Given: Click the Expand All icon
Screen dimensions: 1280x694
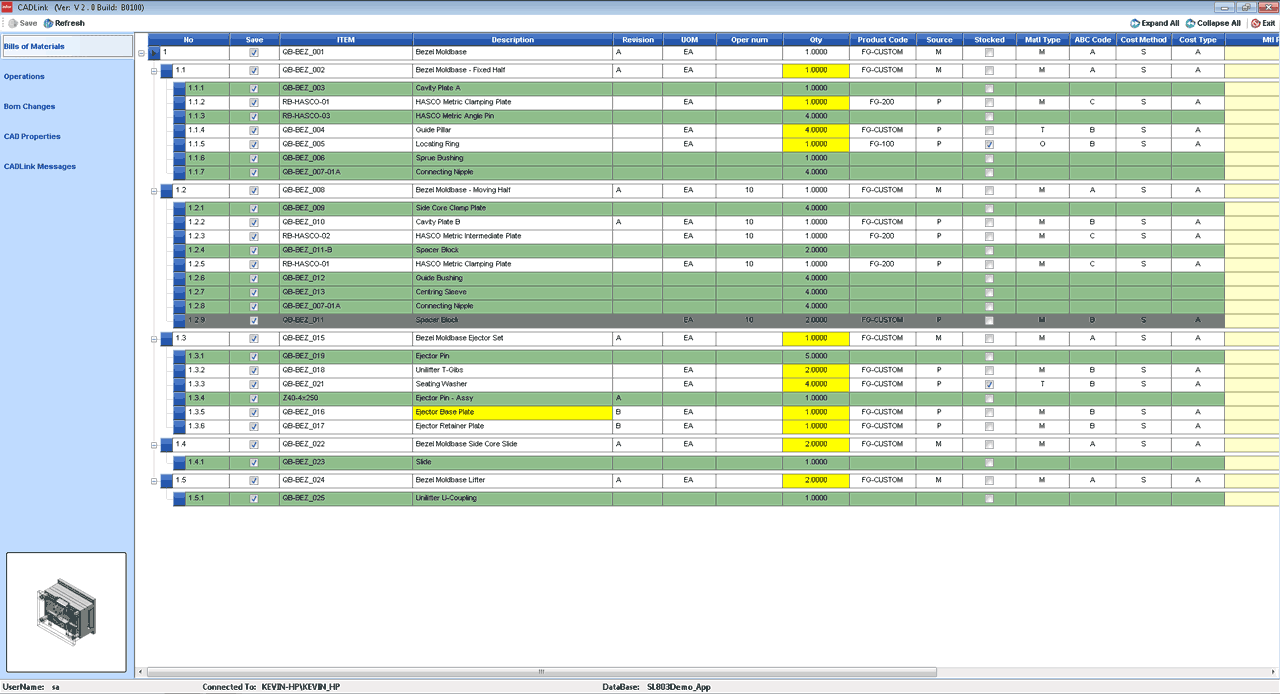Looking at the screenshot, I should (x=1136, y=23).
